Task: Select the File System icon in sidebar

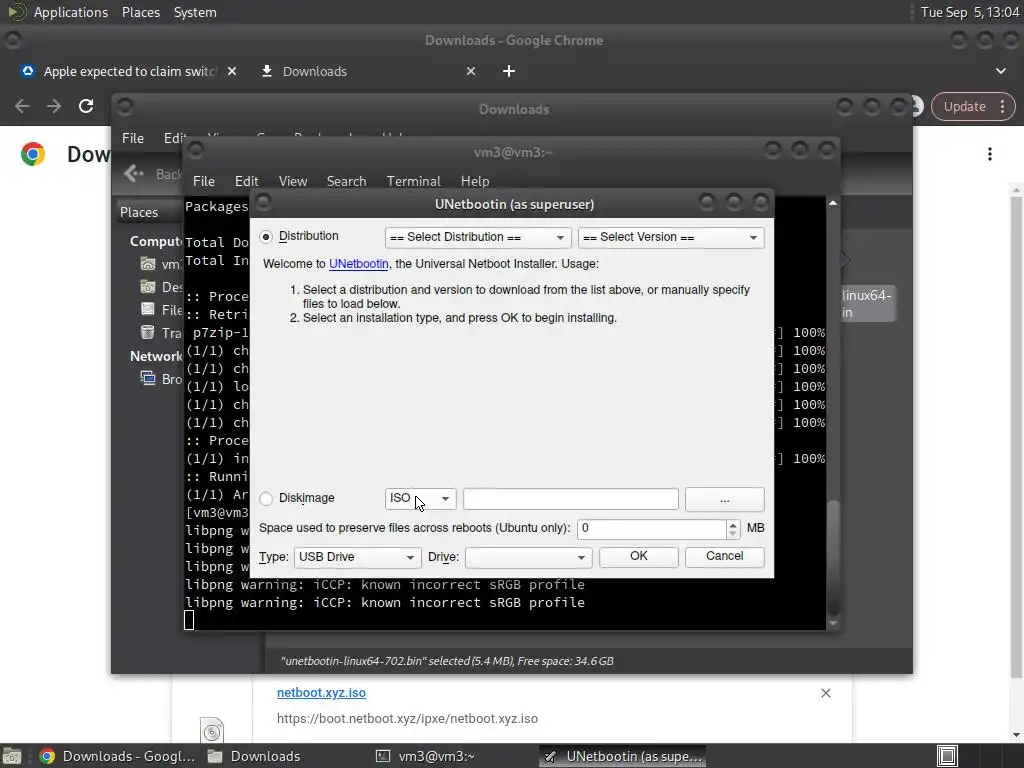Action: pos(148,310)
